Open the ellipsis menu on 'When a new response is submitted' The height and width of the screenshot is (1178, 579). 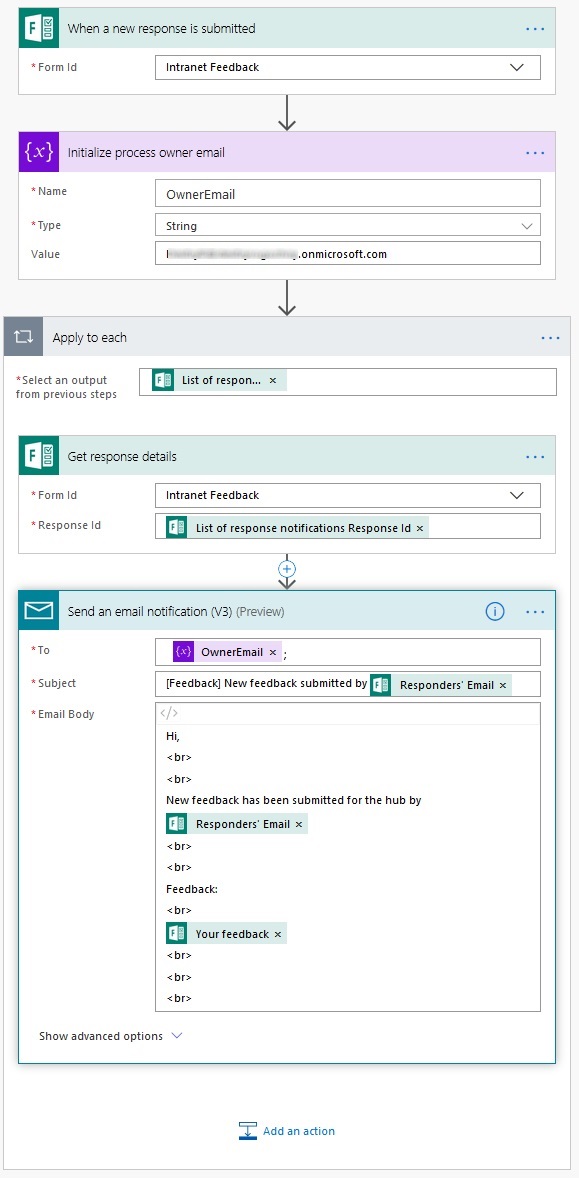[535, 29]
